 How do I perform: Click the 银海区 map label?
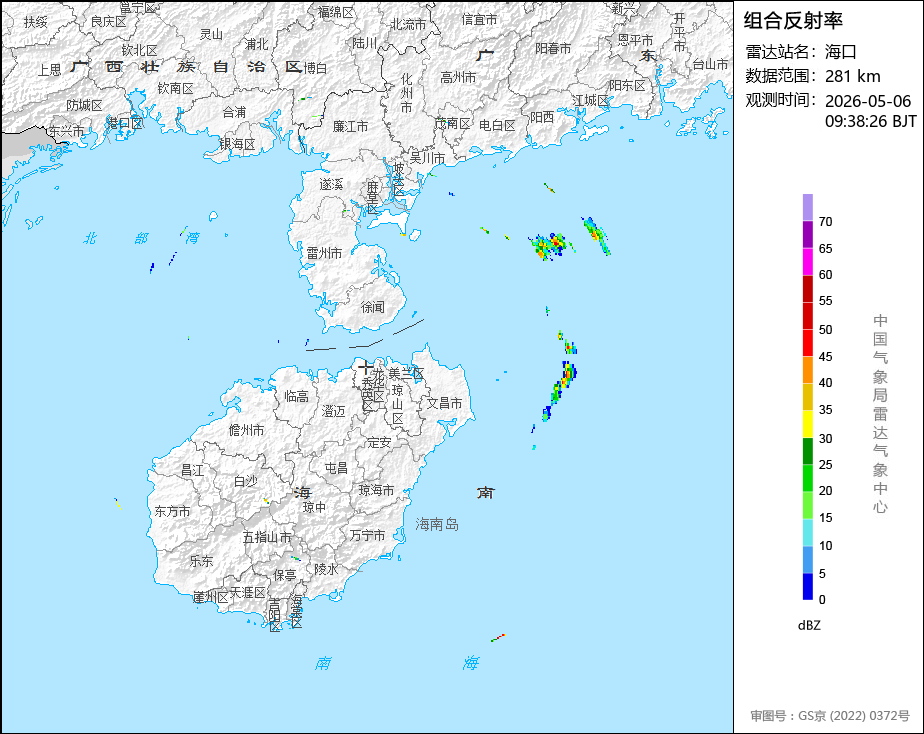click(237, 144)
